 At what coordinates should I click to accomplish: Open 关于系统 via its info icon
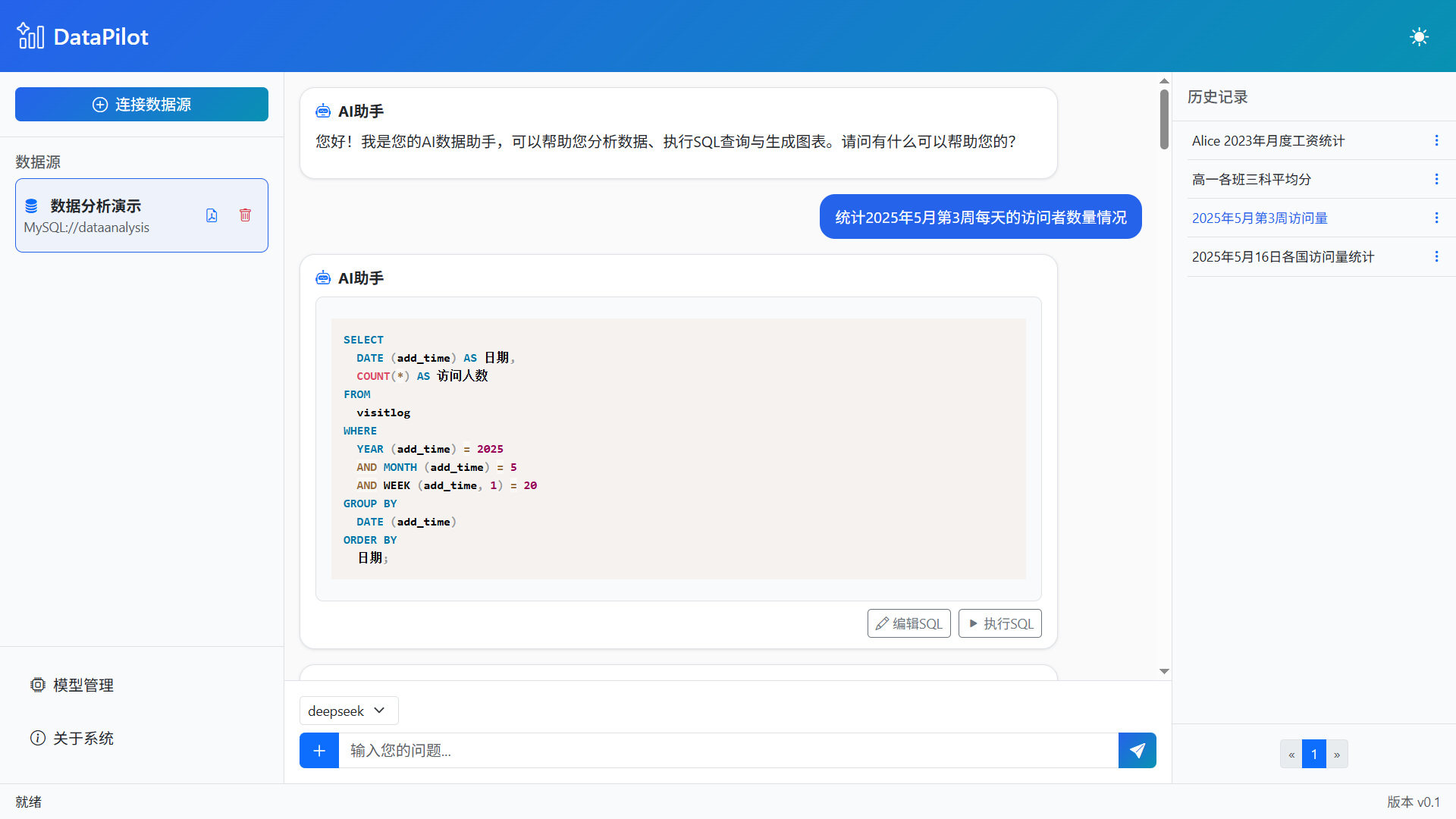pos(38,738)
